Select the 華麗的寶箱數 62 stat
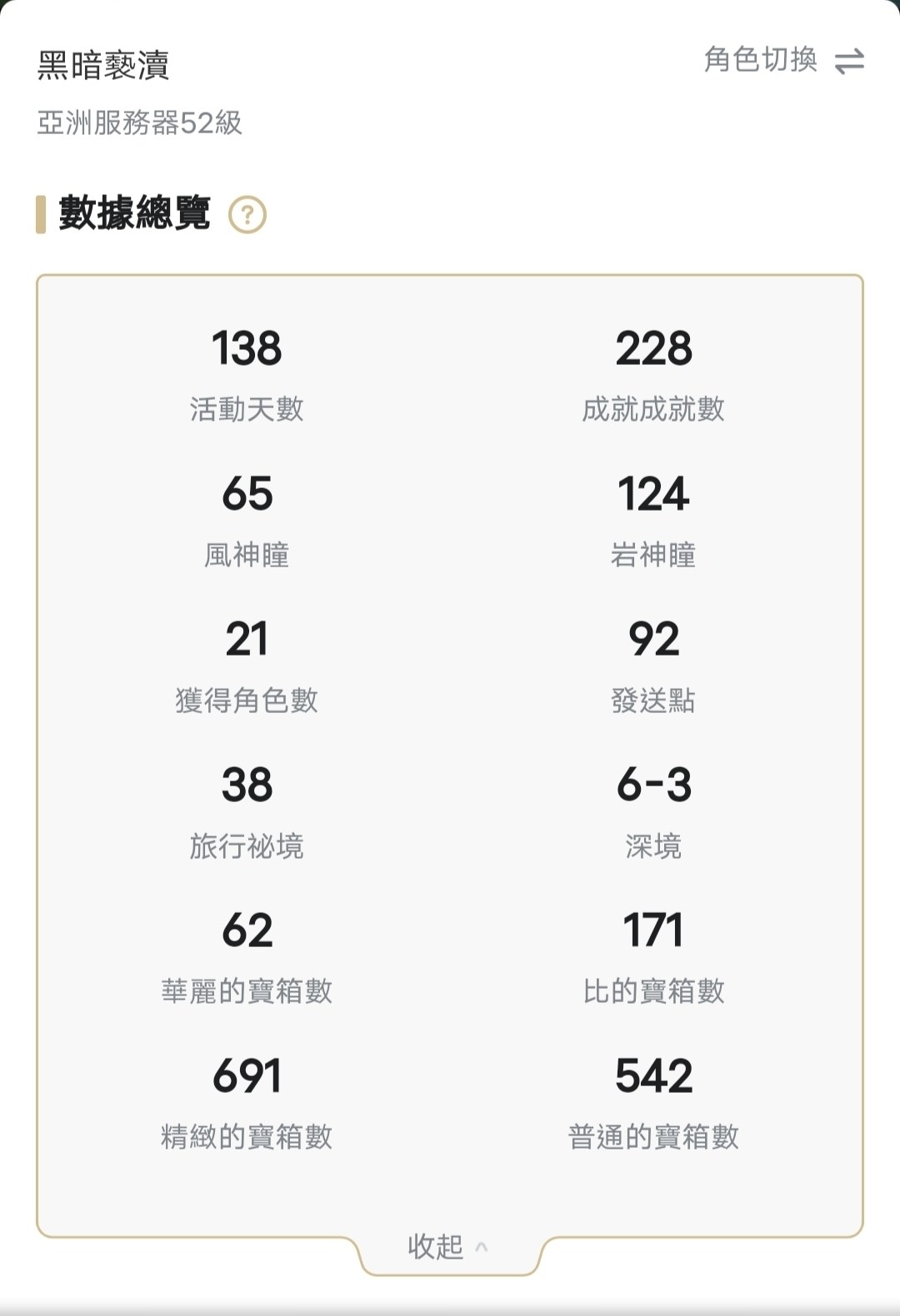Image resolution: width=900 pixels, height=1316 pixels. coord(247,956)
